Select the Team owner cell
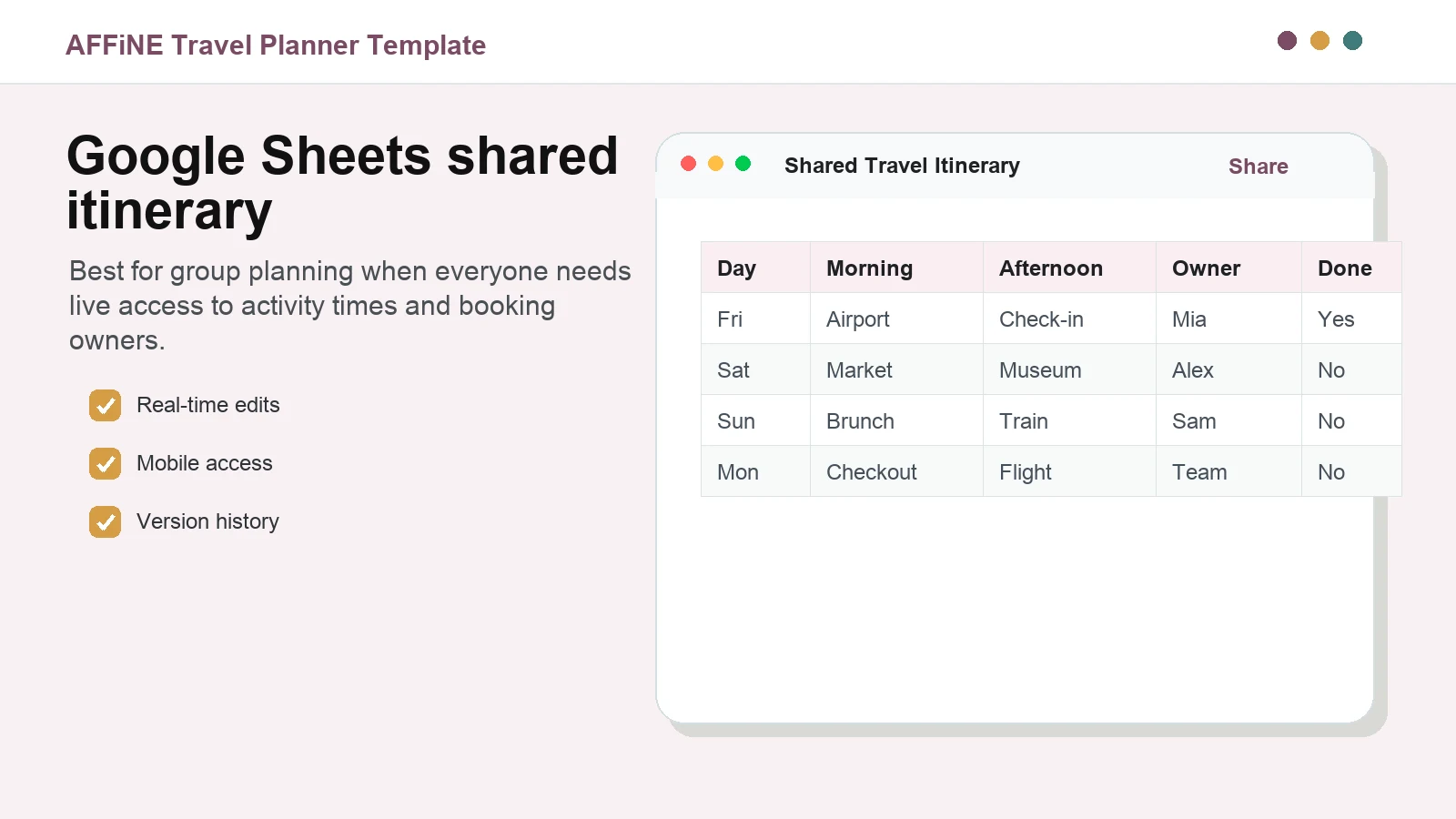The image size is (1456, 819). (x=1228, y=471)
